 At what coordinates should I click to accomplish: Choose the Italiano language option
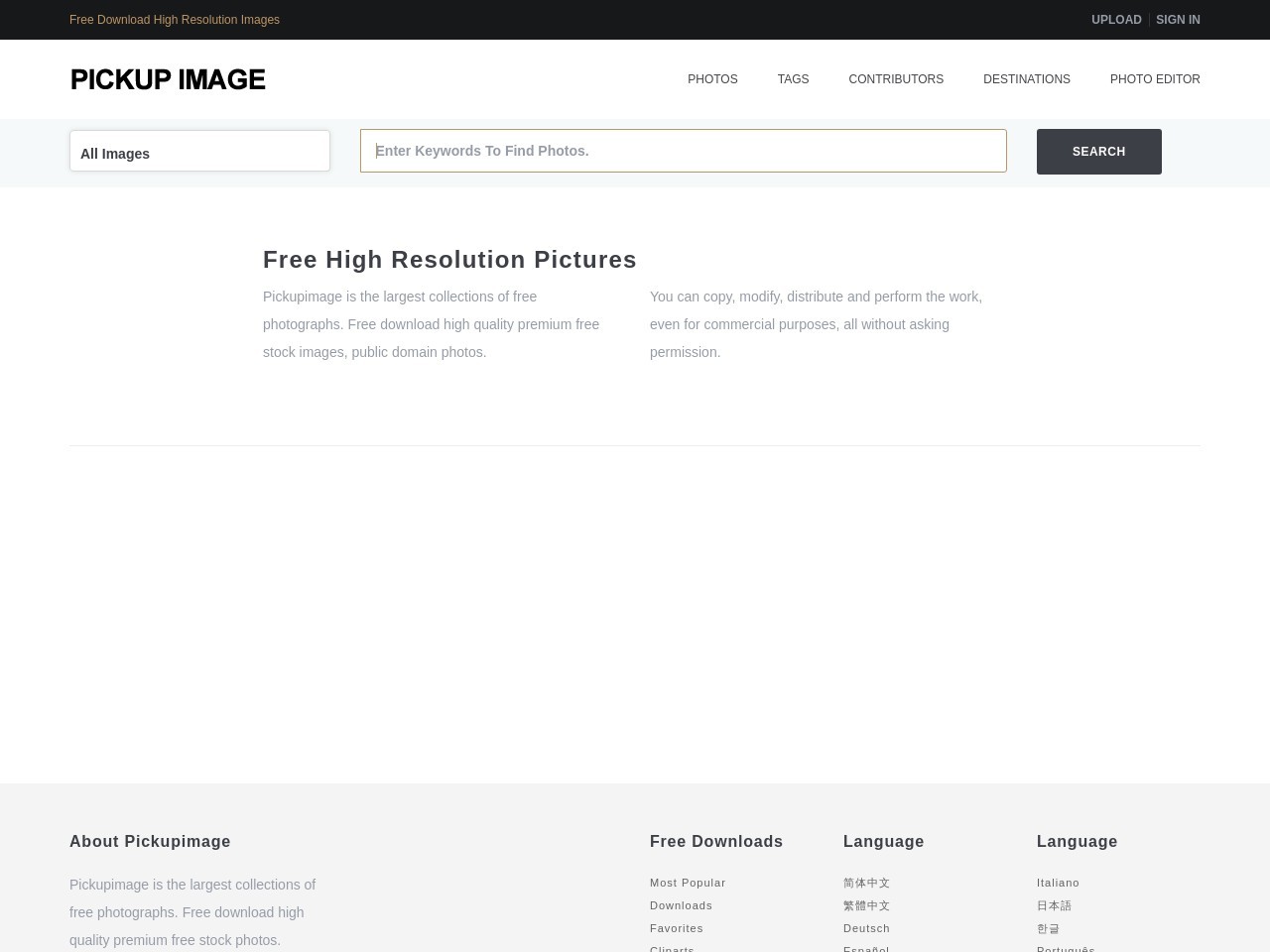1058,883
